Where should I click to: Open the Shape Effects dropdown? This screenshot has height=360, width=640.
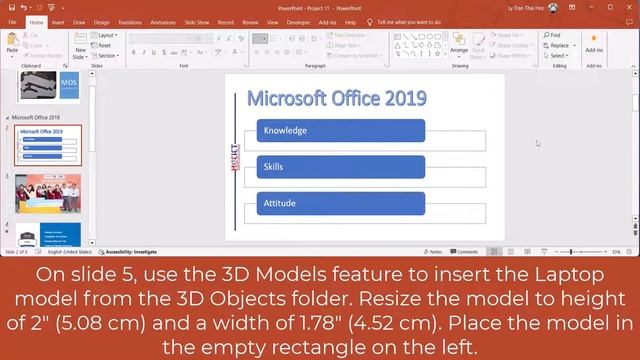(x=510, y=56)
